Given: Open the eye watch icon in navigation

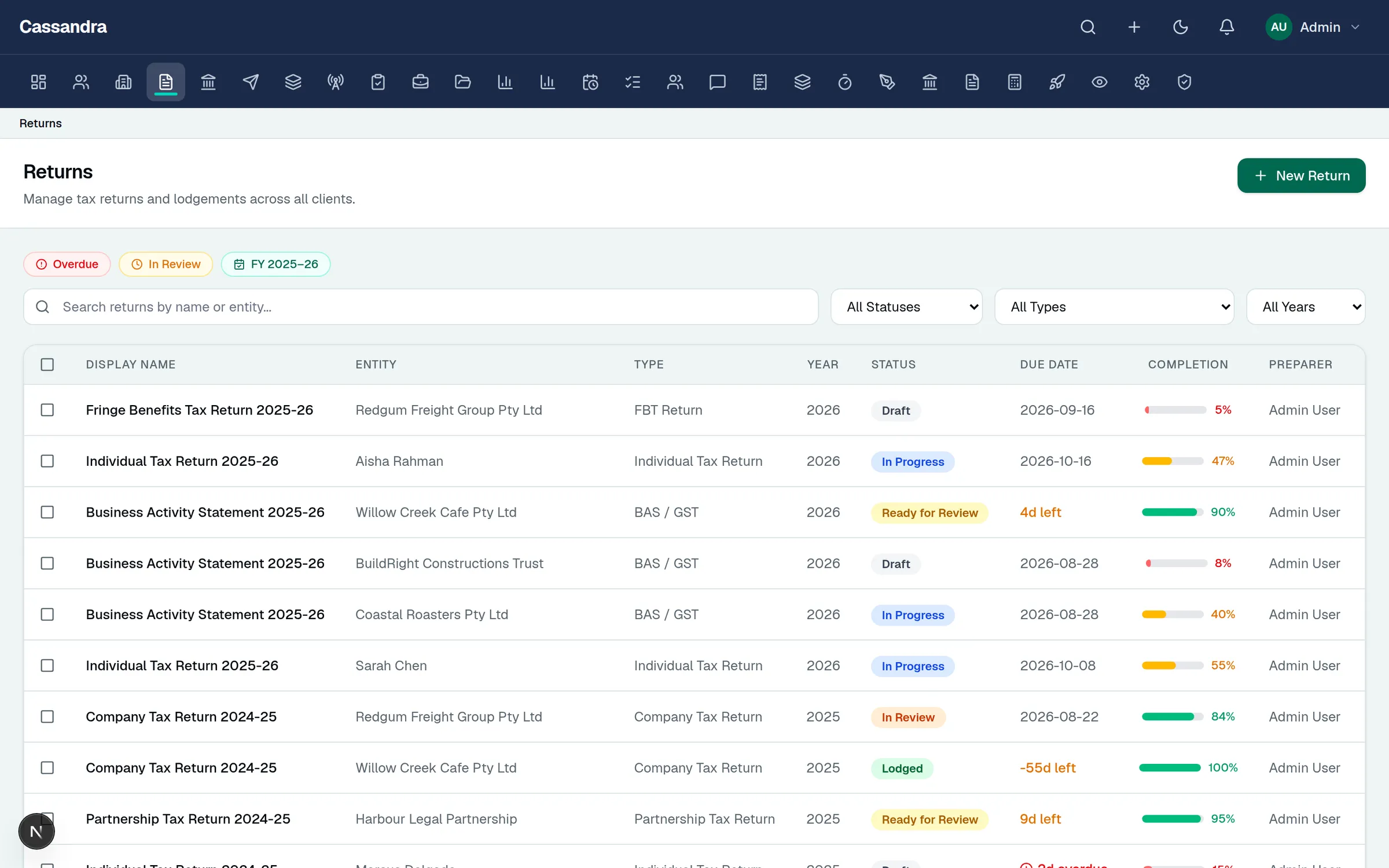Looking at the screenshot, I should point(1099,82).
